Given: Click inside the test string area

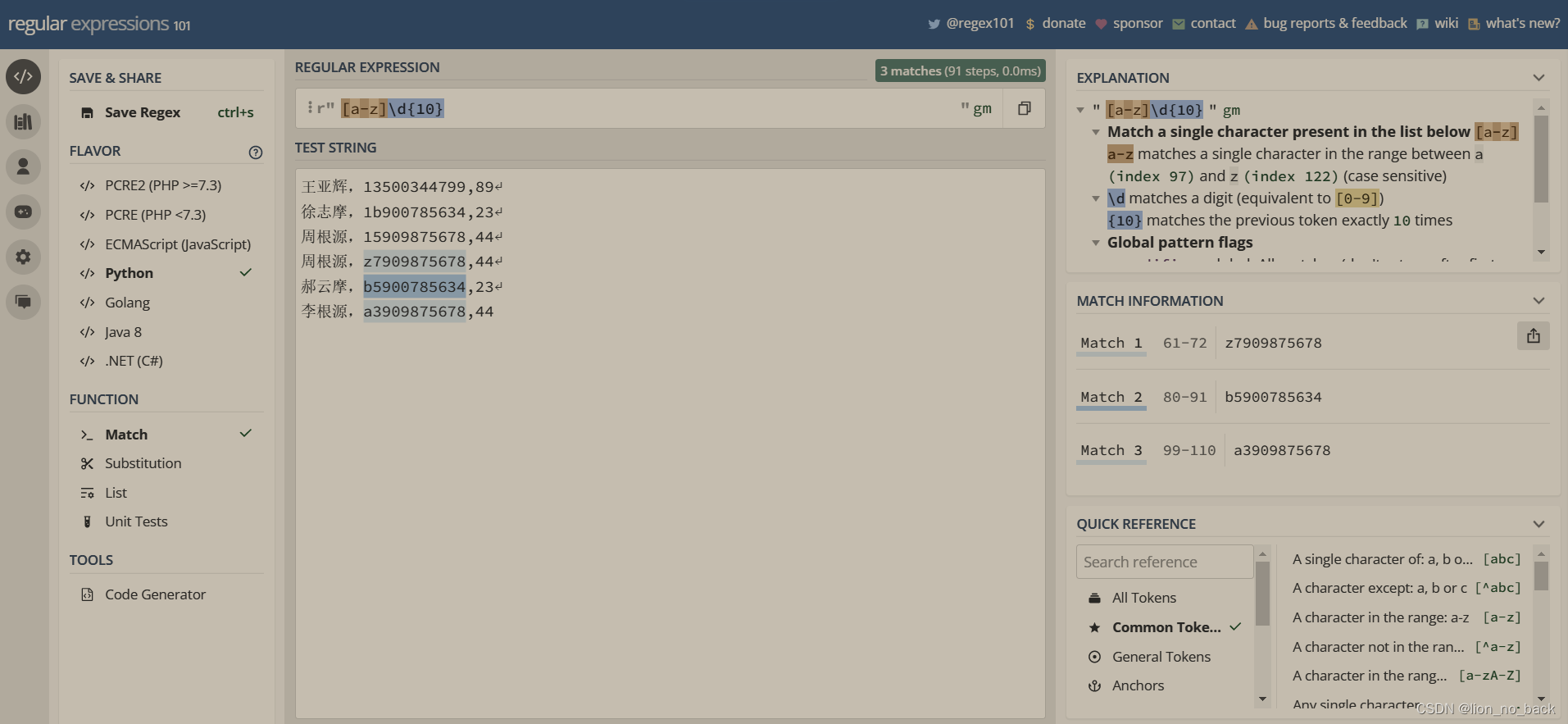Looking at the screenshot, I should 670,443.
